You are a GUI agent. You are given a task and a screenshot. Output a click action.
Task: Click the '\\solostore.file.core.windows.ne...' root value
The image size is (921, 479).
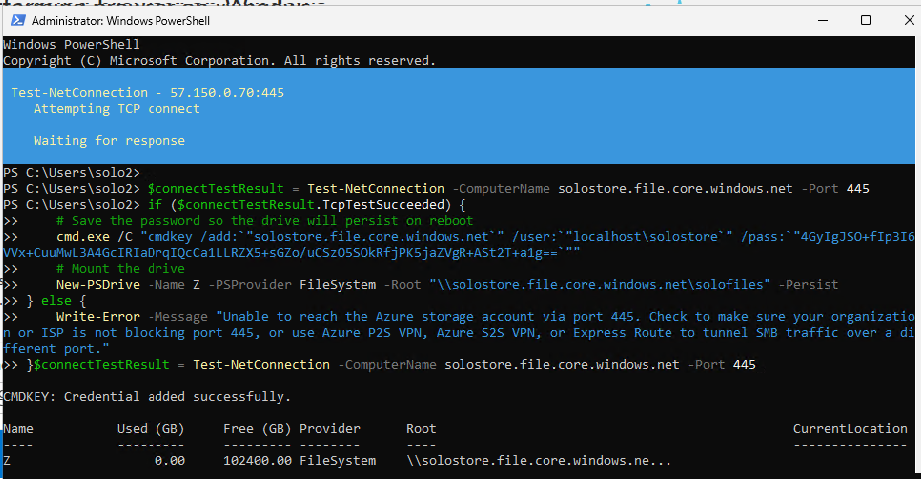538,461
